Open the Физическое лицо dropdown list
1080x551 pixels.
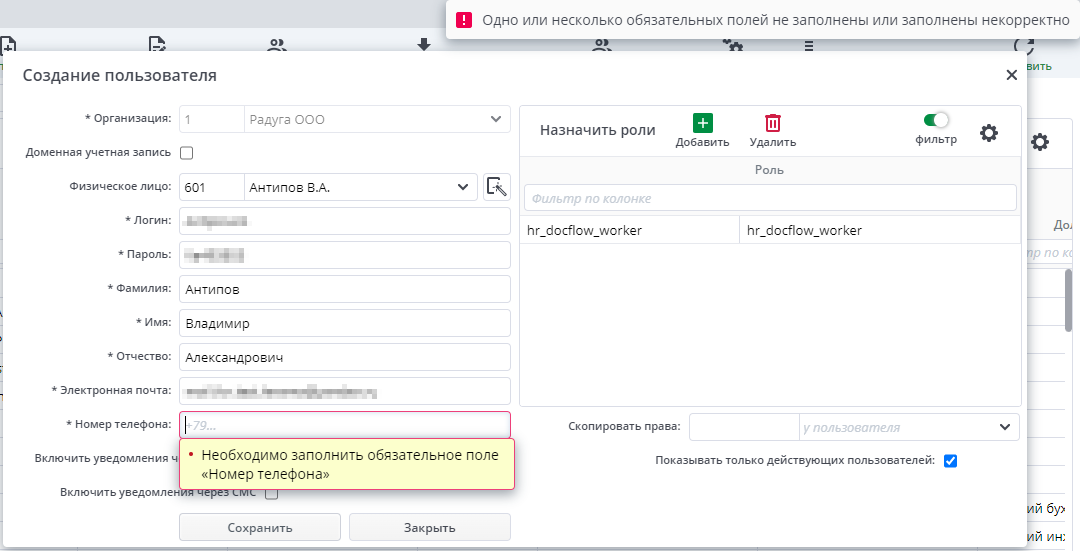pyautogui.click(x=463, y=187)
